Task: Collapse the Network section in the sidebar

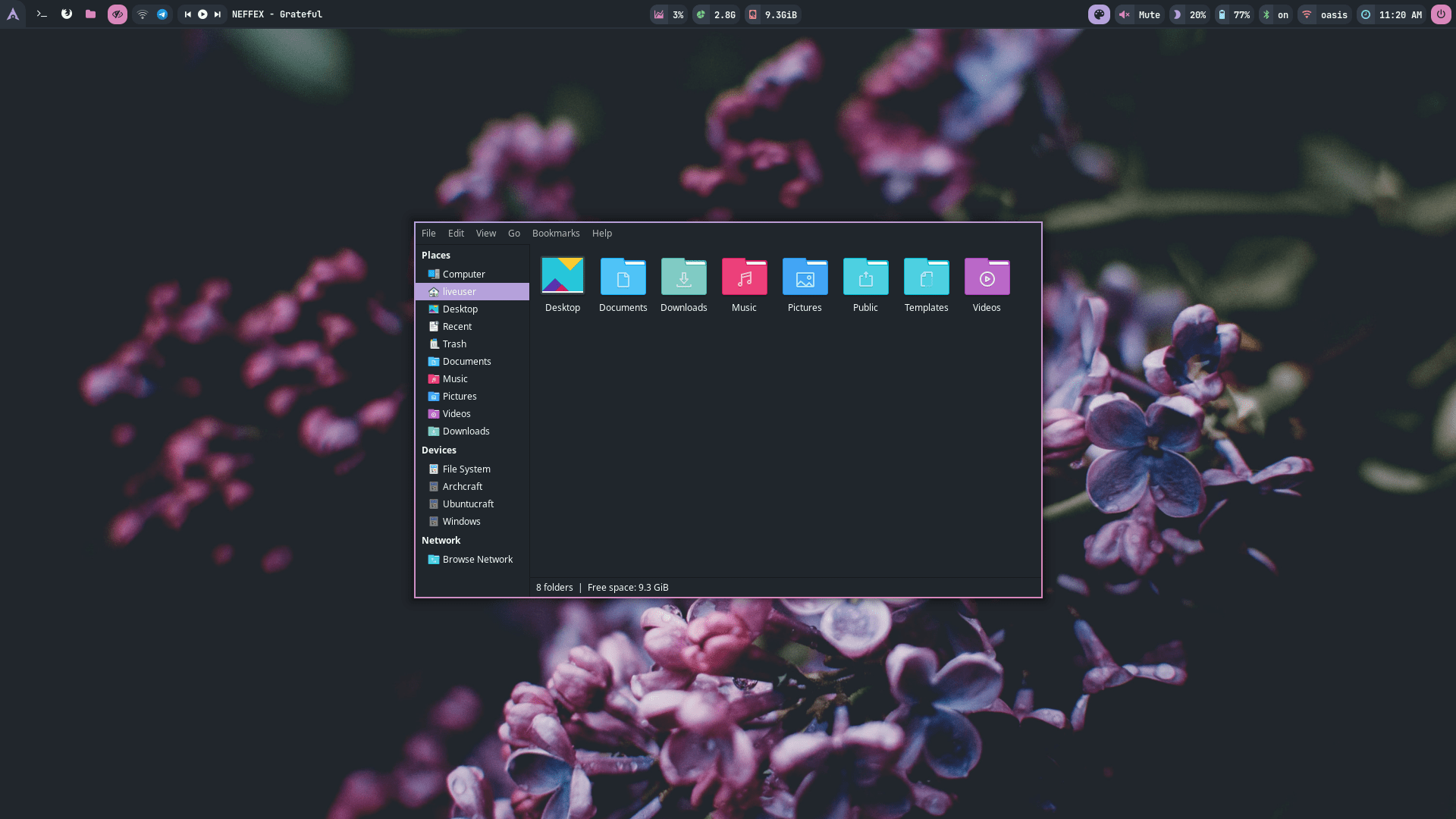Action: 441,540
